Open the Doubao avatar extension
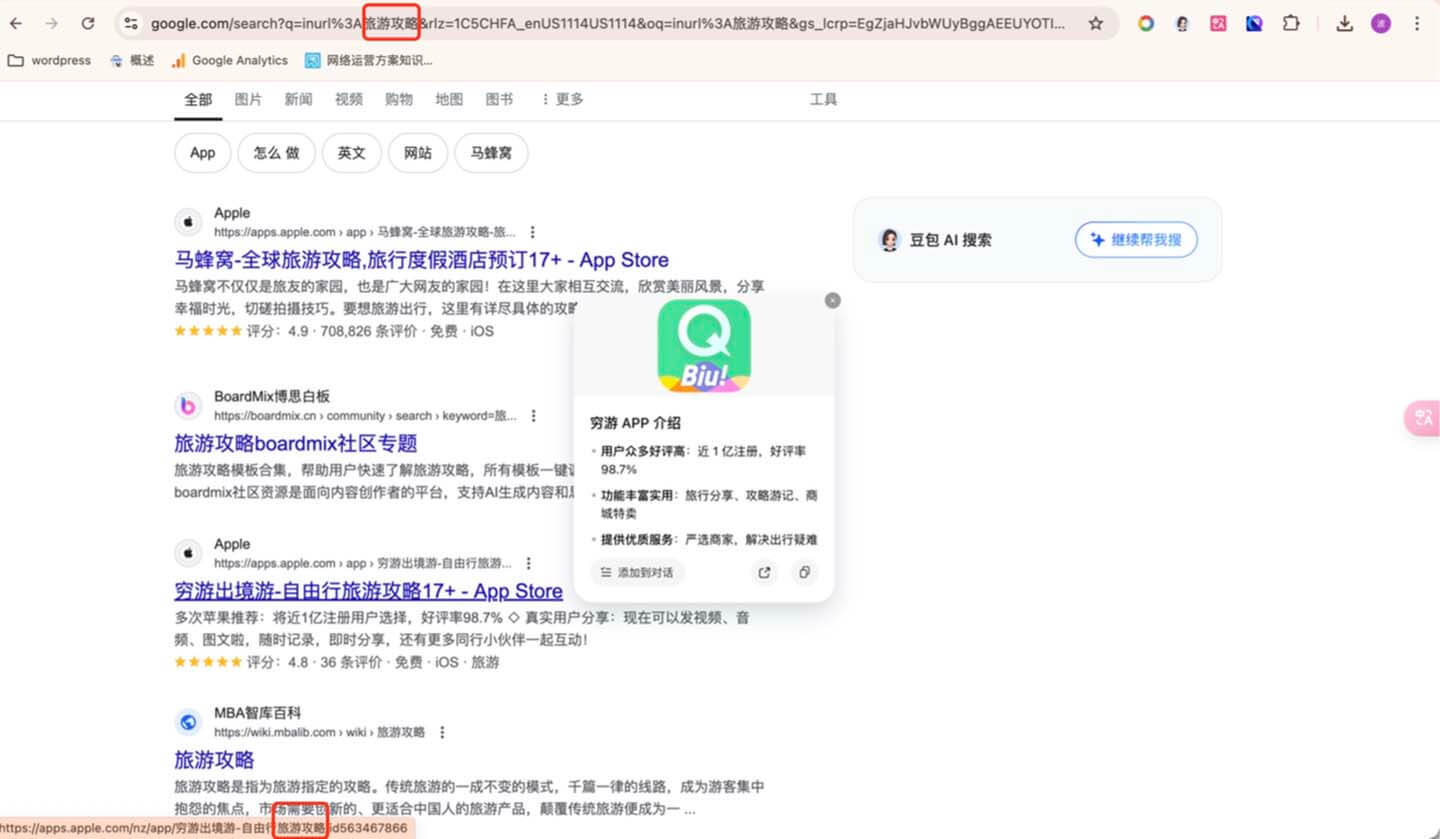1440x839 pixels. (1182, 23)
